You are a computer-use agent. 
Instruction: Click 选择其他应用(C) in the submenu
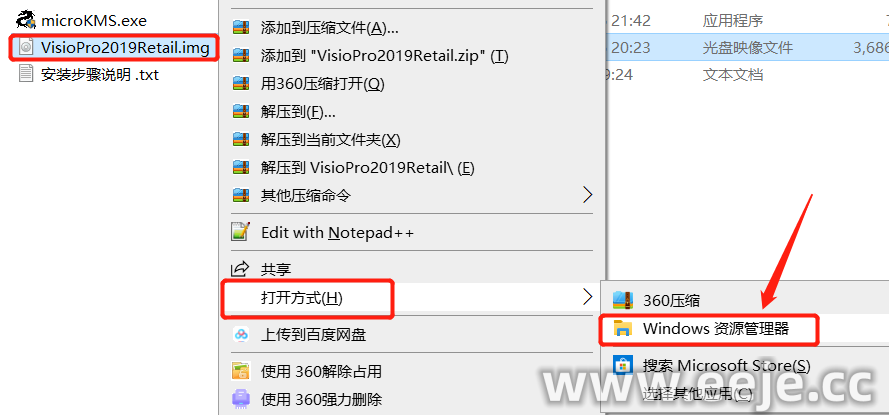[x=697, y=393]
